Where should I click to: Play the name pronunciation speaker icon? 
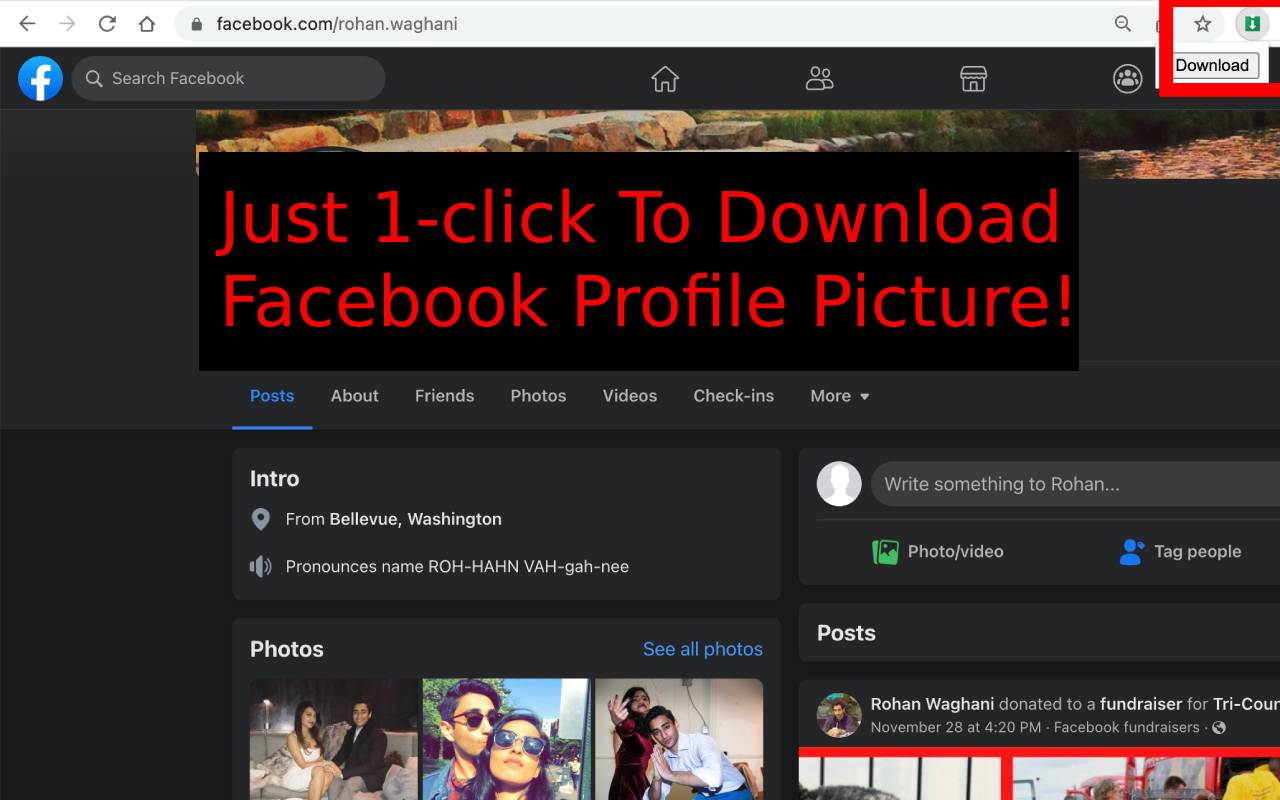pyautogui.click(x=261, y=566)
